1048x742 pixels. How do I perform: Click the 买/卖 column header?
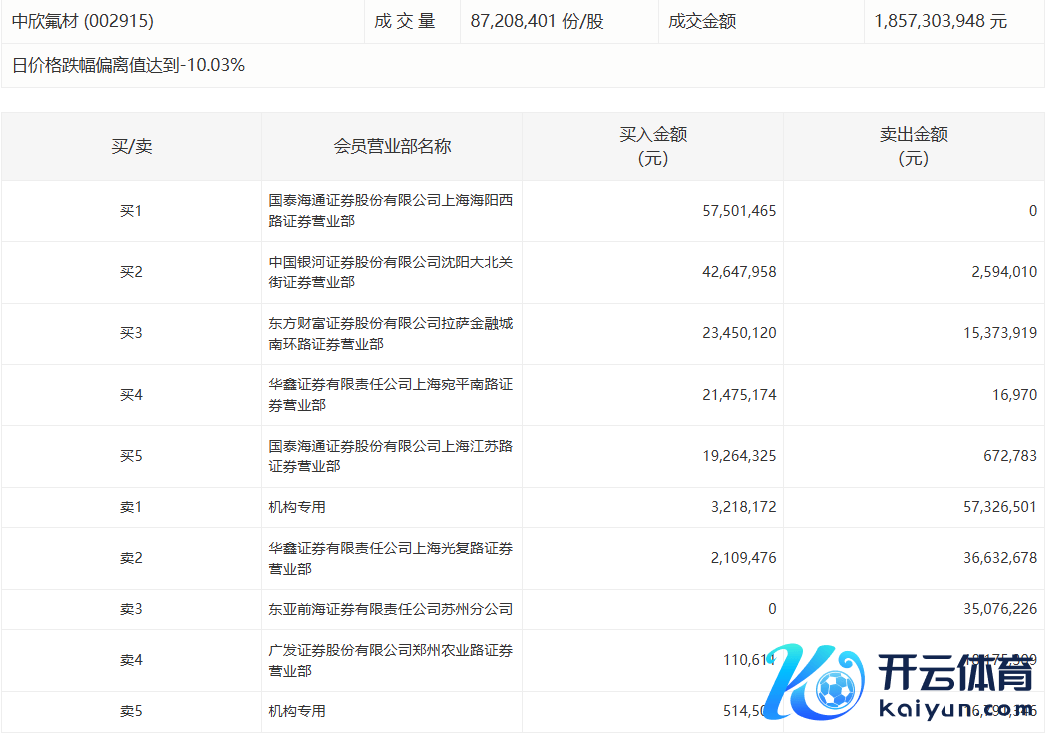[131, 146]
